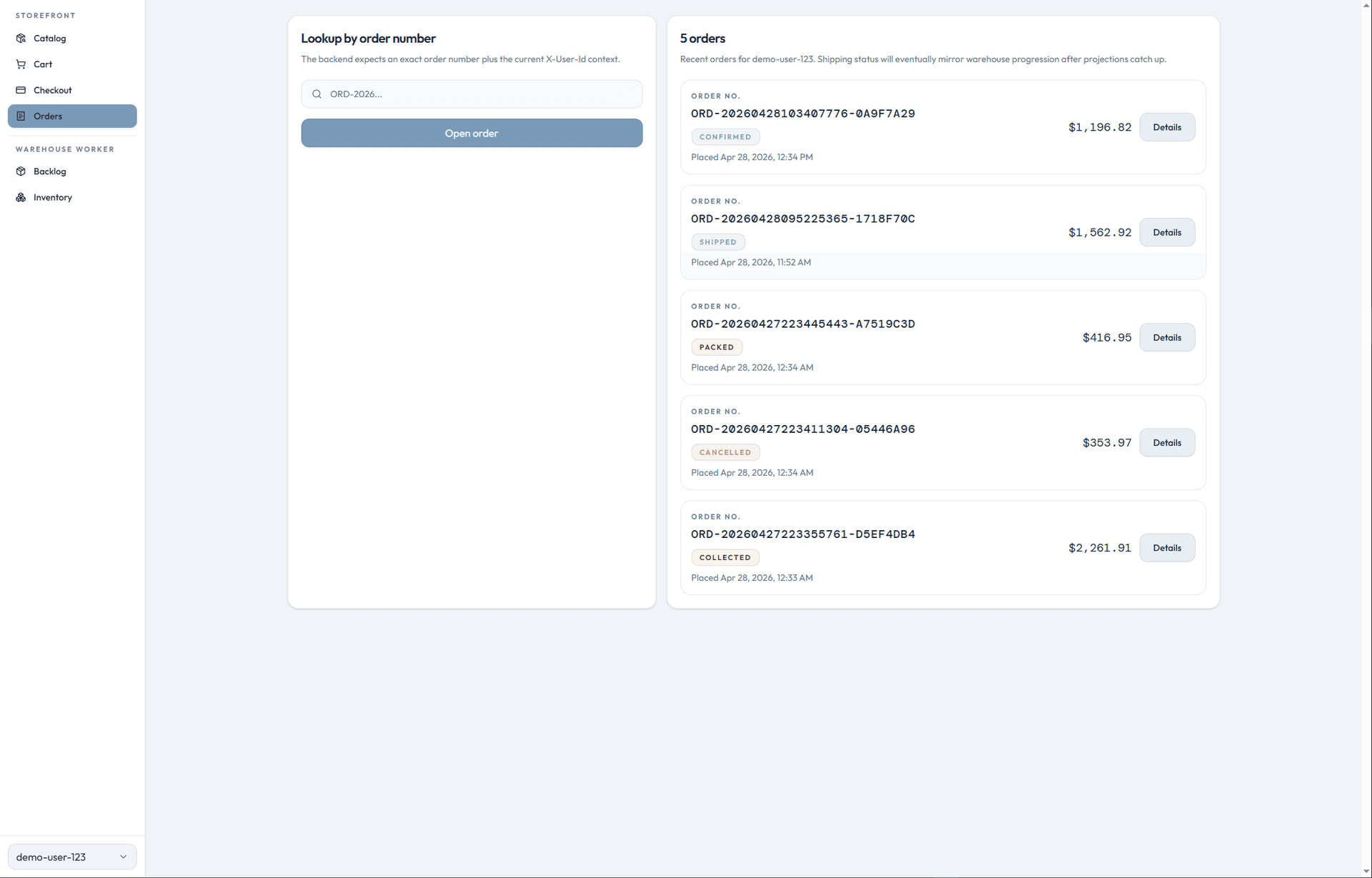Image resolution: width=1372 pixels, height=878 pixels.
Task: Click the Catalog icon in the sidebar
Action: tap(21, 38)
